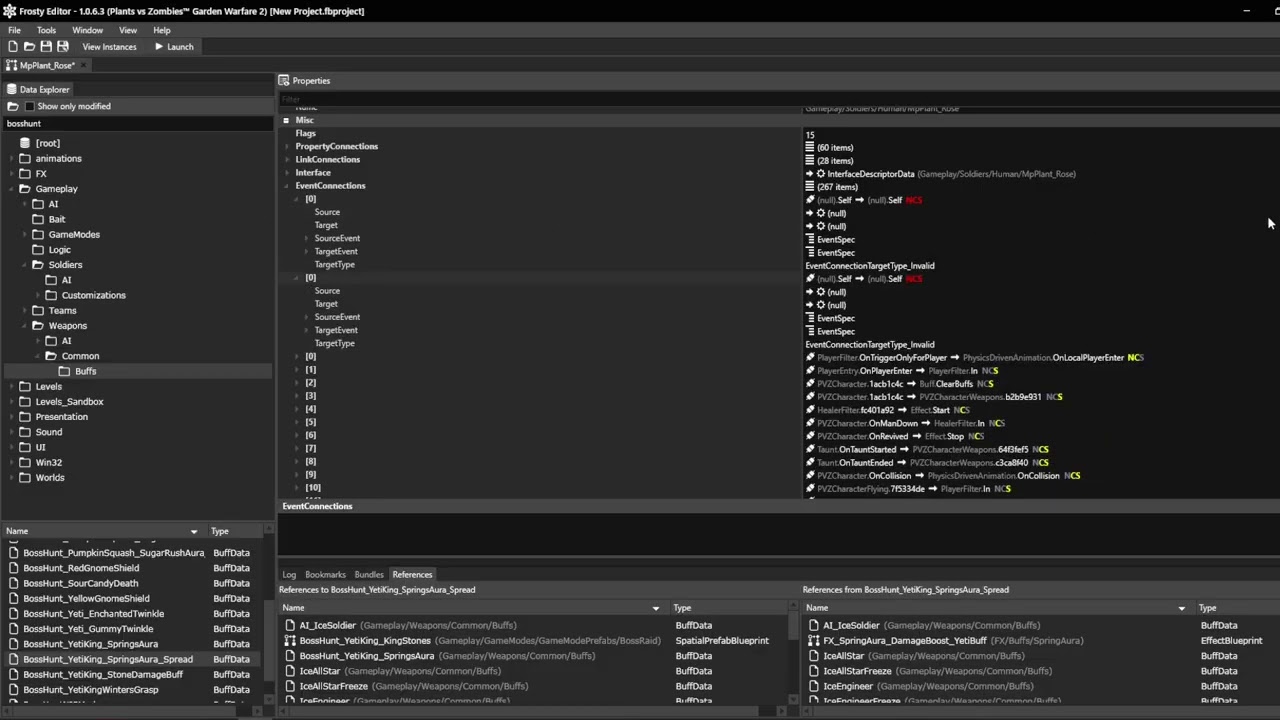Click the Open Project folder toolbar icon

click(x=29, y=47)
